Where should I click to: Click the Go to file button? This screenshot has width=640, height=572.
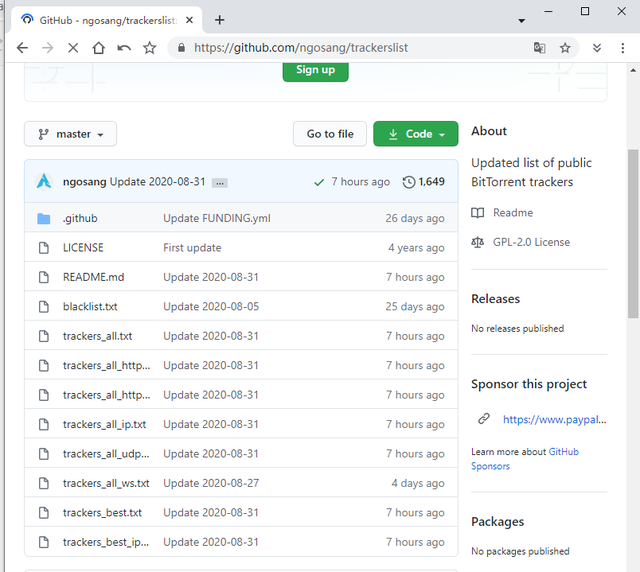click(x=329, y=134)
